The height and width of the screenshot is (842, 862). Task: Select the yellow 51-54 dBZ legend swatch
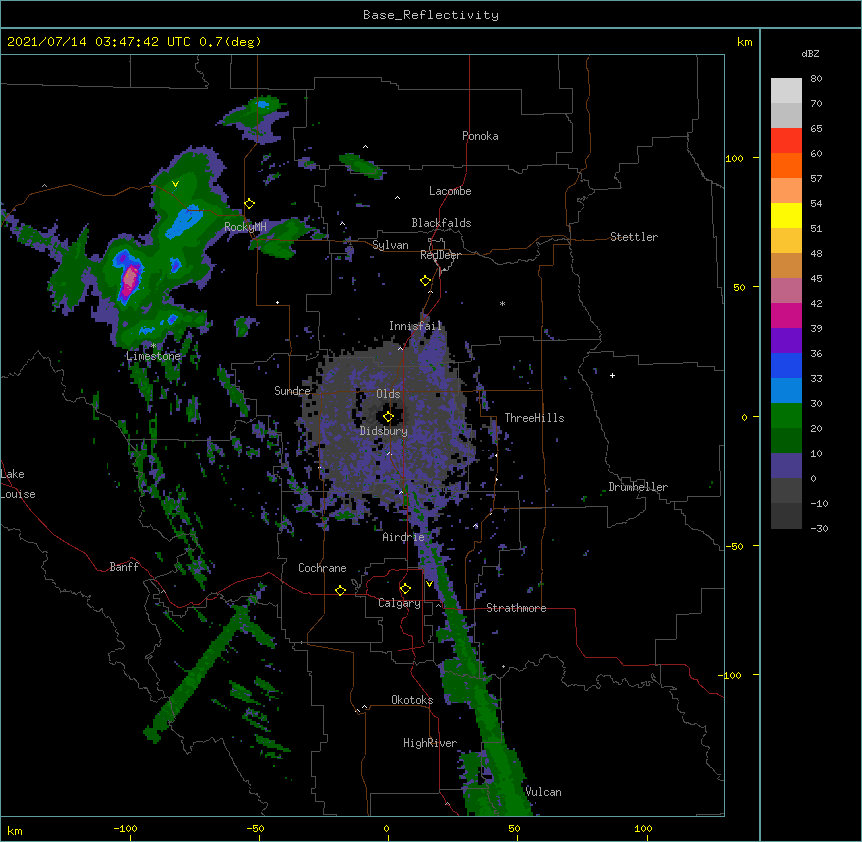point(786,215)
